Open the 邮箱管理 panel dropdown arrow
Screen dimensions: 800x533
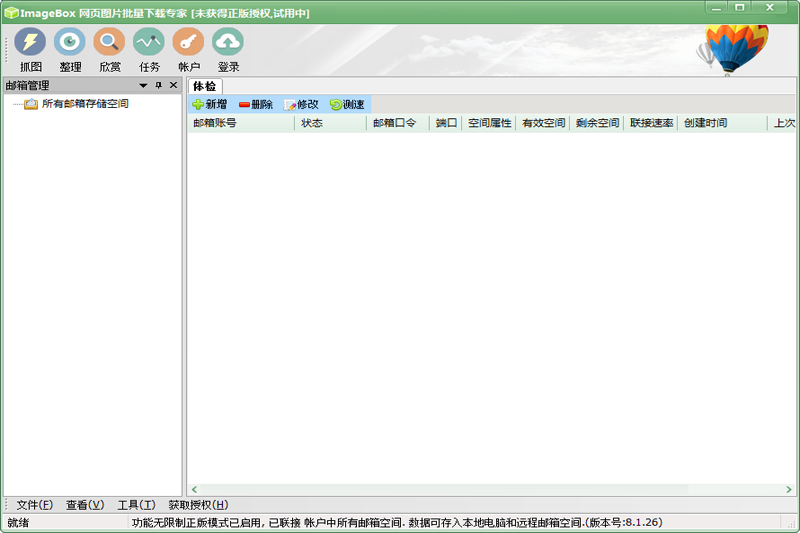pyautogui.click(x=143, y=85)
